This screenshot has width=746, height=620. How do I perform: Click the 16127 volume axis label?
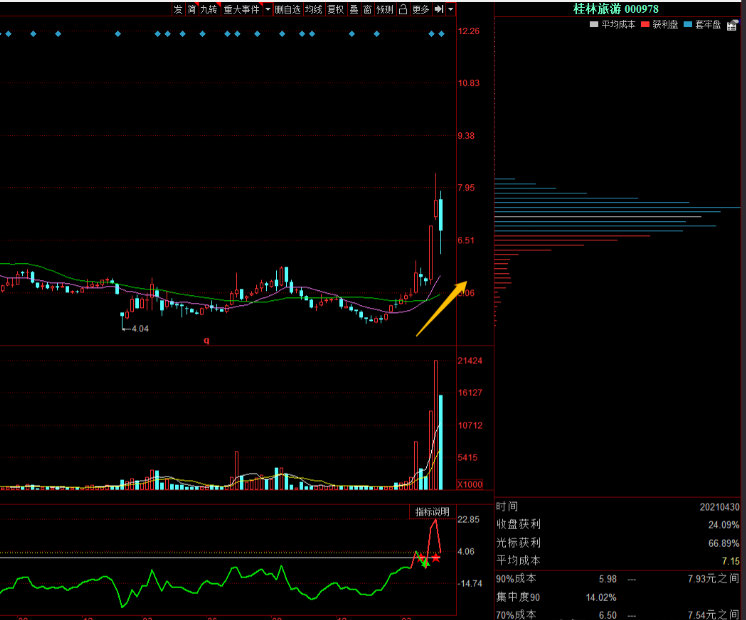[470, 393]
